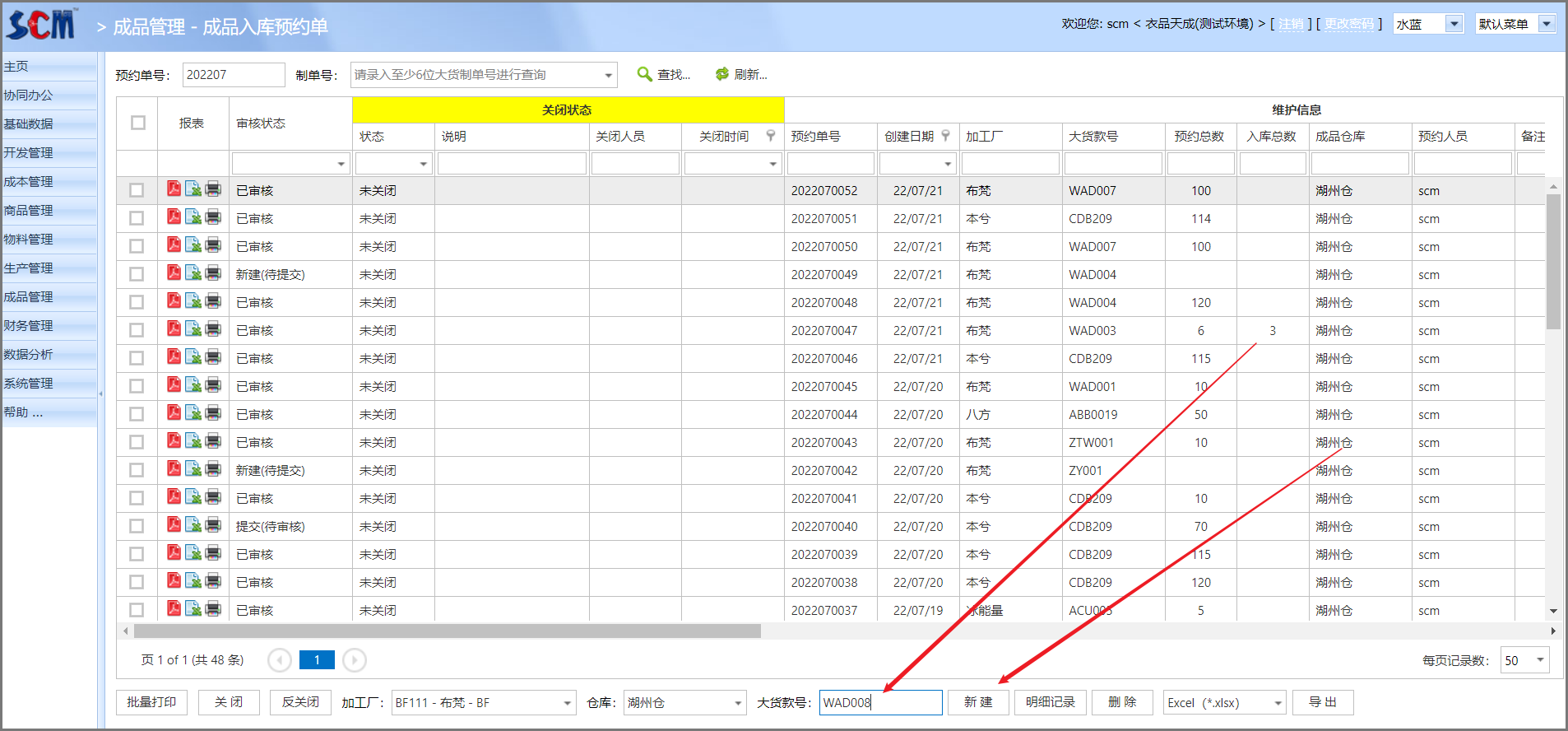Click the magnifier 查找 search icon
The width and height of the screenshot is (1568, 731).
coord(645,74)
